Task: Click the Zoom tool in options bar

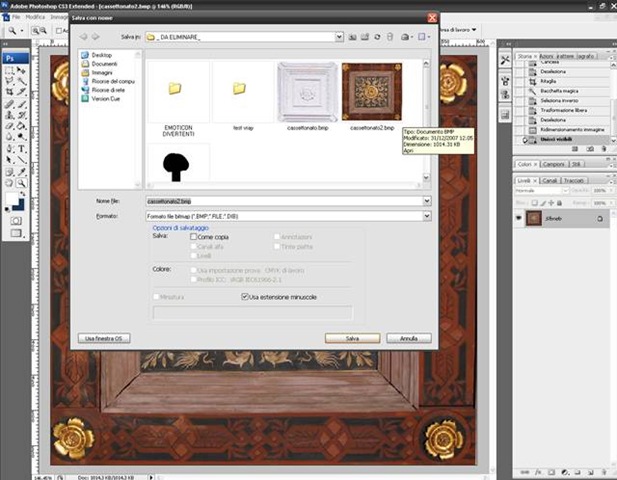Action: click(x=12, y=31)
